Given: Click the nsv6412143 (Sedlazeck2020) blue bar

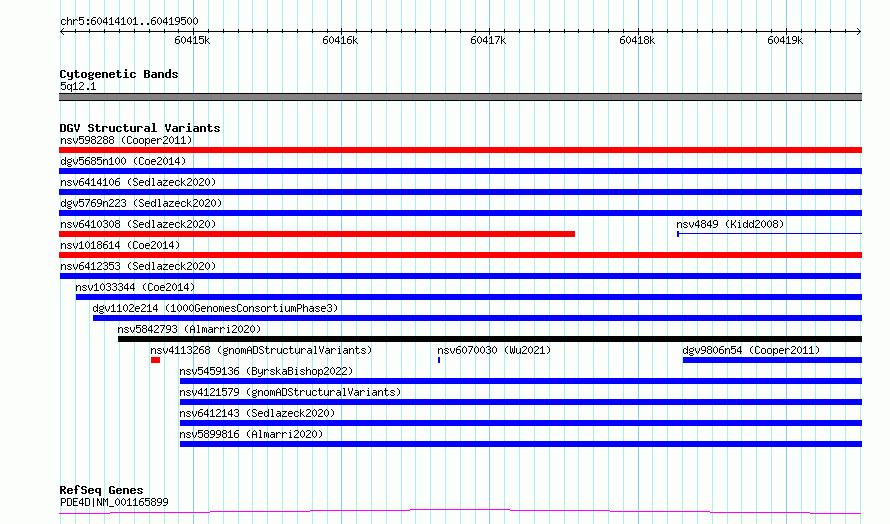Looking at the screenshot, I should pyautogui.click(x=521, y=423).
